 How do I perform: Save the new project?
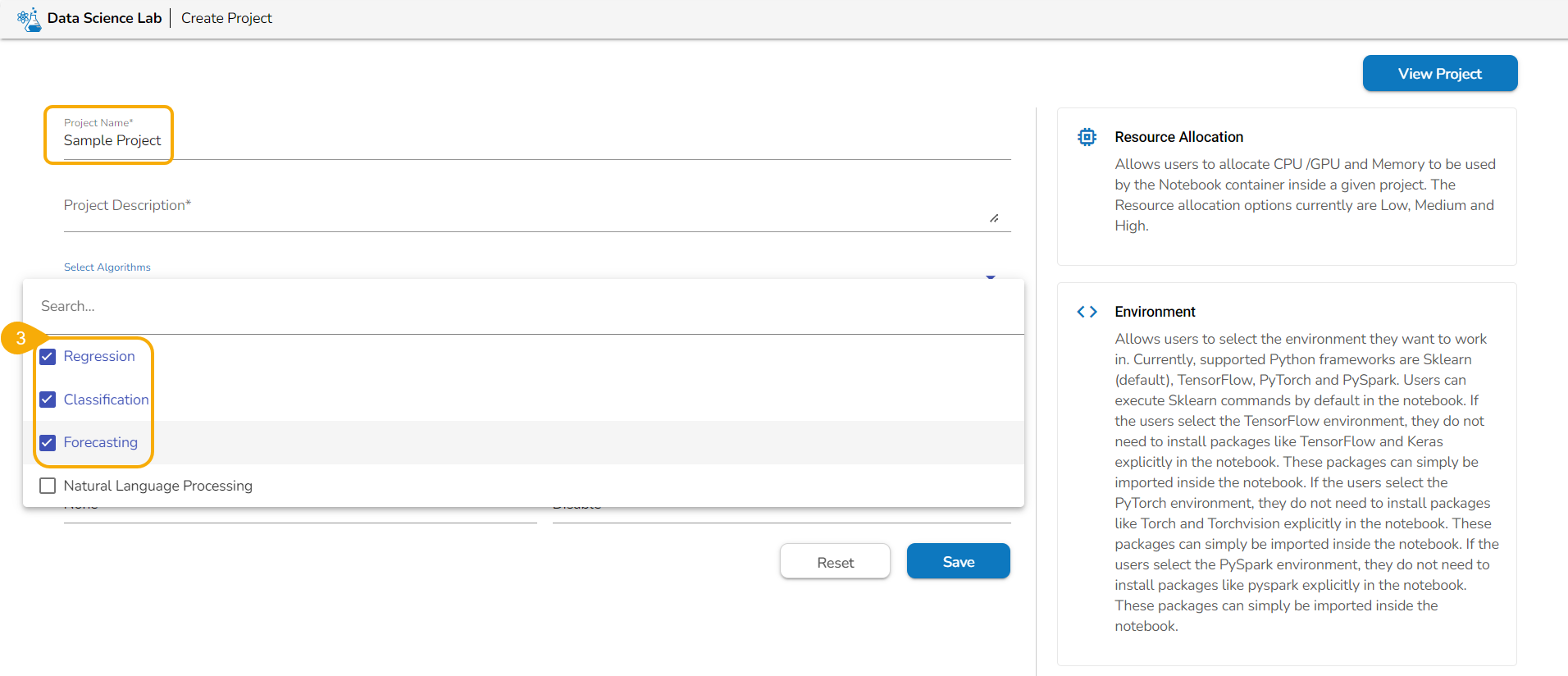tap(958, 562)
